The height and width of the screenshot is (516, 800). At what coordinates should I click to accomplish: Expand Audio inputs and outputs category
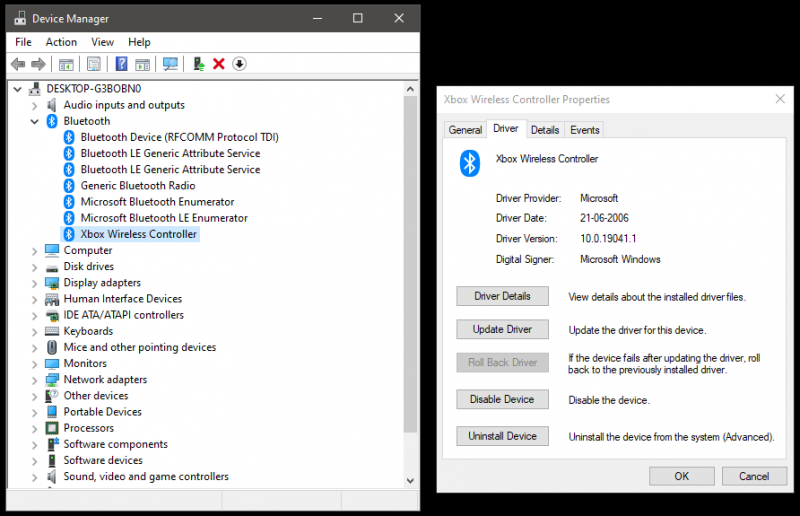click(35, 106)
